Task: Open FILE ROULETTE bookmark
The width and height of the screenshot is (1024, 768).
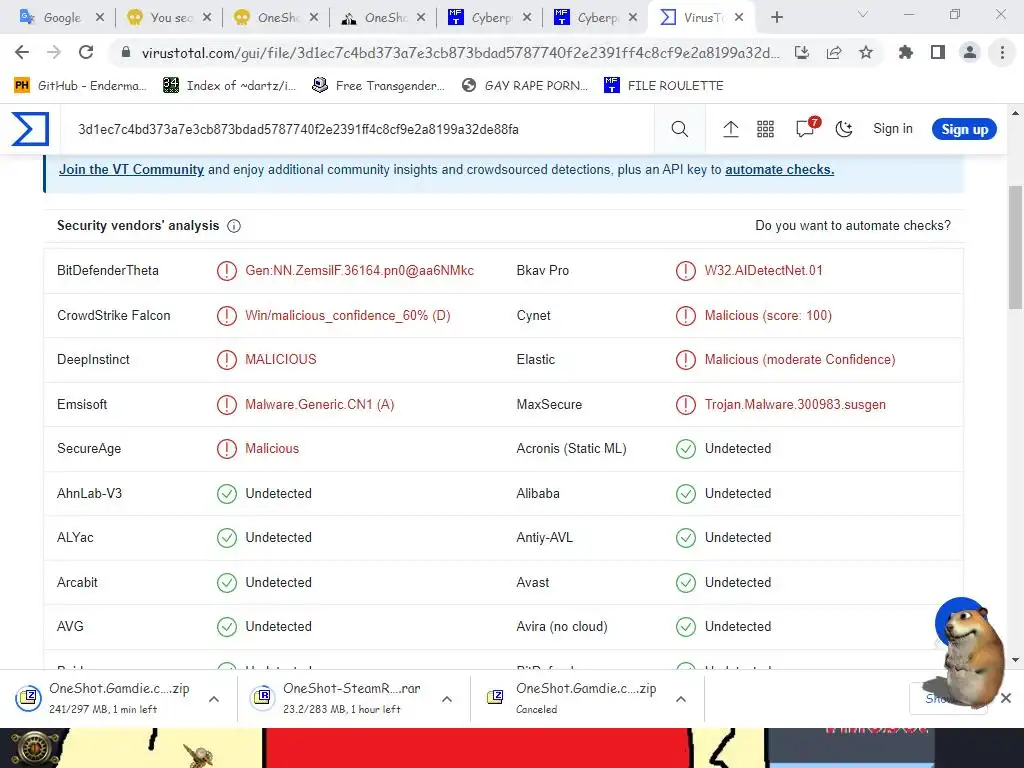Action: pyautogui.click(x=664, y=86)
